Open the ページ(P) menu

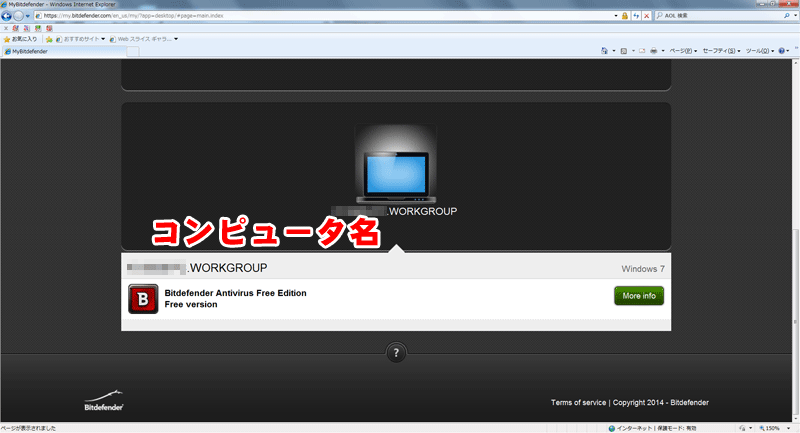coord(683,51)
